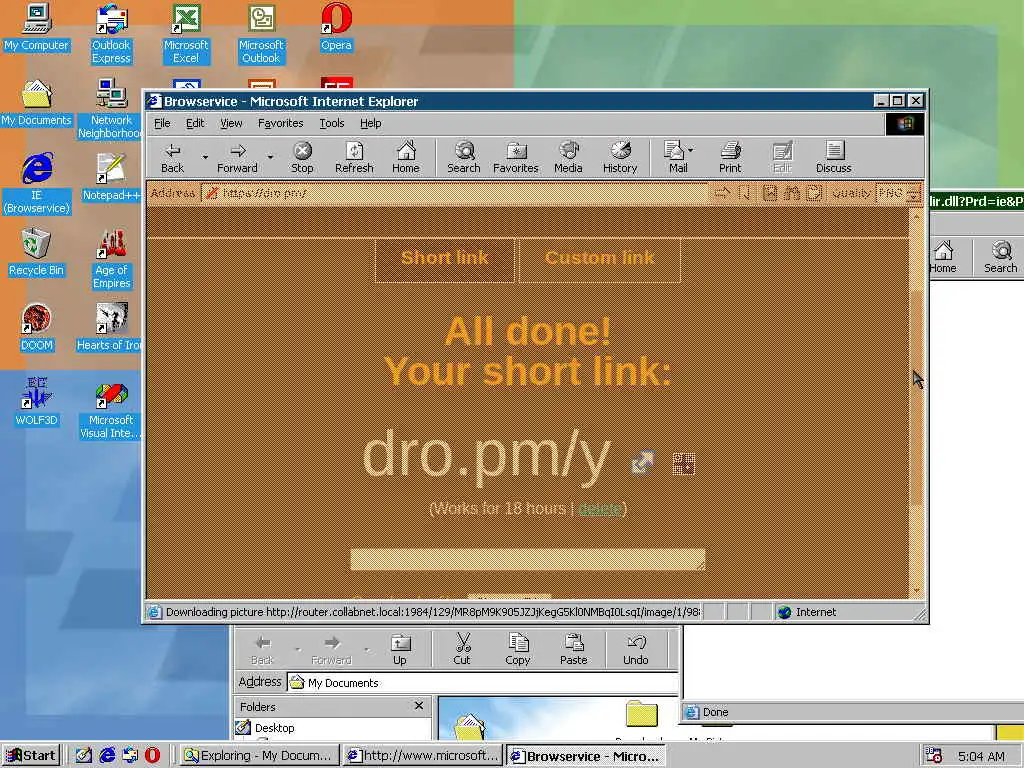Click Cut in the Explorer window toolbar
This screenshot has height=768, width=1024.
(462, 650)
